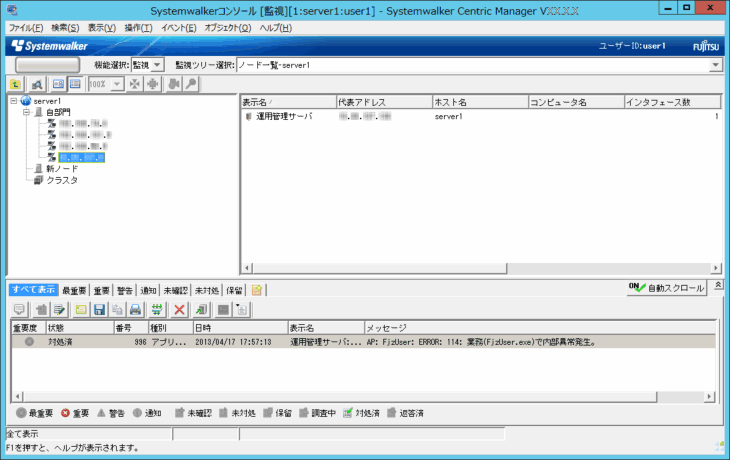The image size is (730, 460).
Task: Click the 運用管理サーバ node icon in list
Action: pyautogui.click(x=249, y=116)
